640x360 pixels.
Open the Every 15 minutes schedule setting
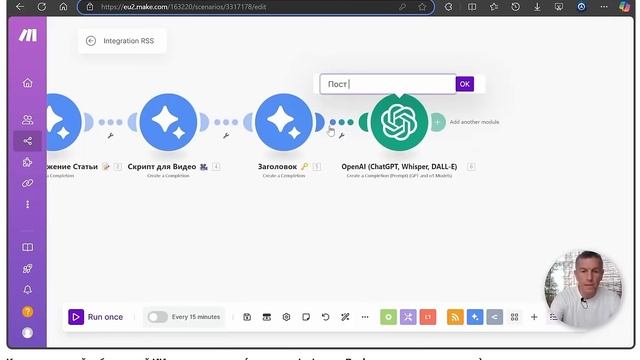(x=196, y=317)
